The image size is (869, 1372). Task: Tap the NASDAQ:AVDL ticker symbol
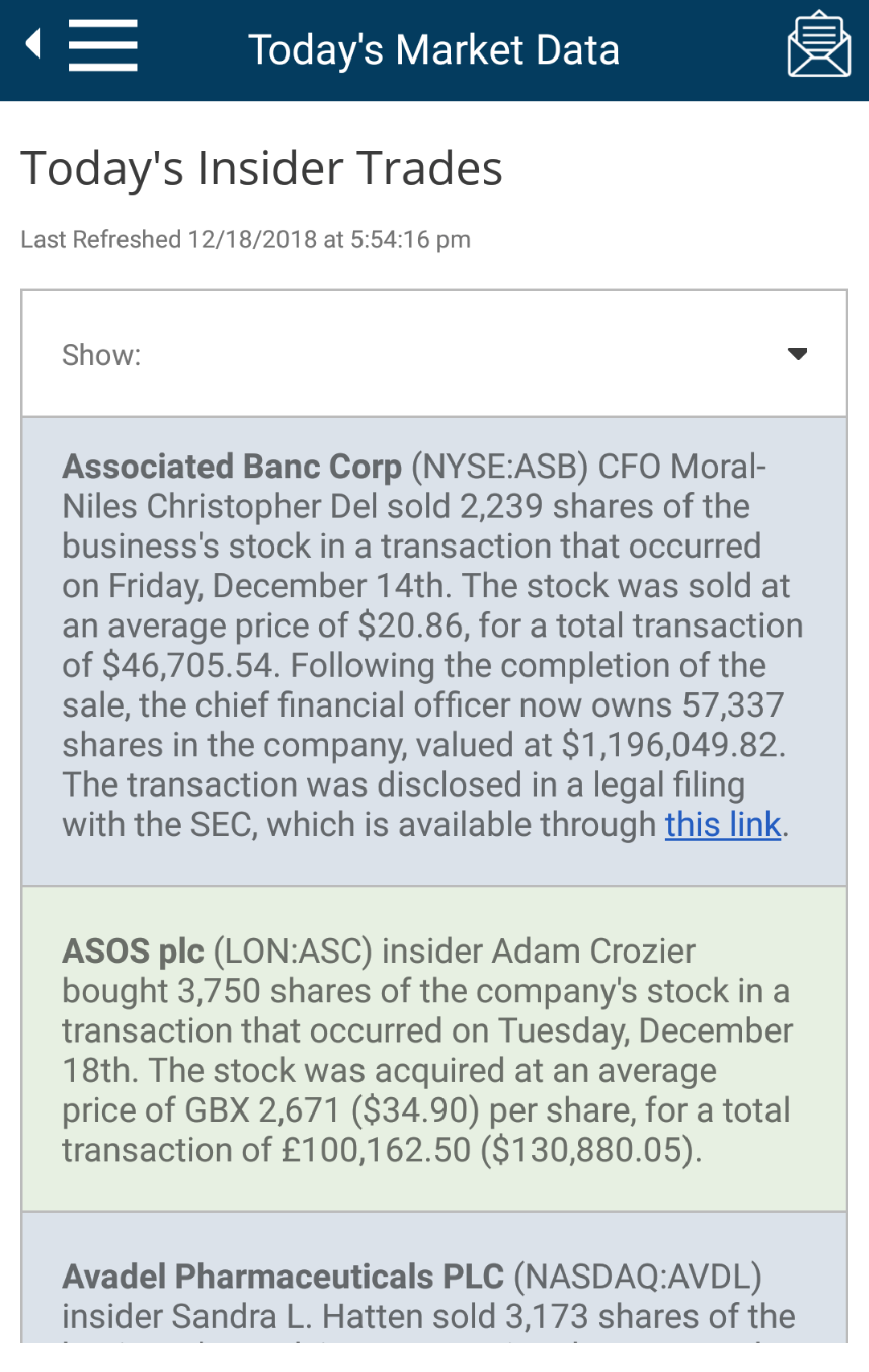pos(637,1277)
